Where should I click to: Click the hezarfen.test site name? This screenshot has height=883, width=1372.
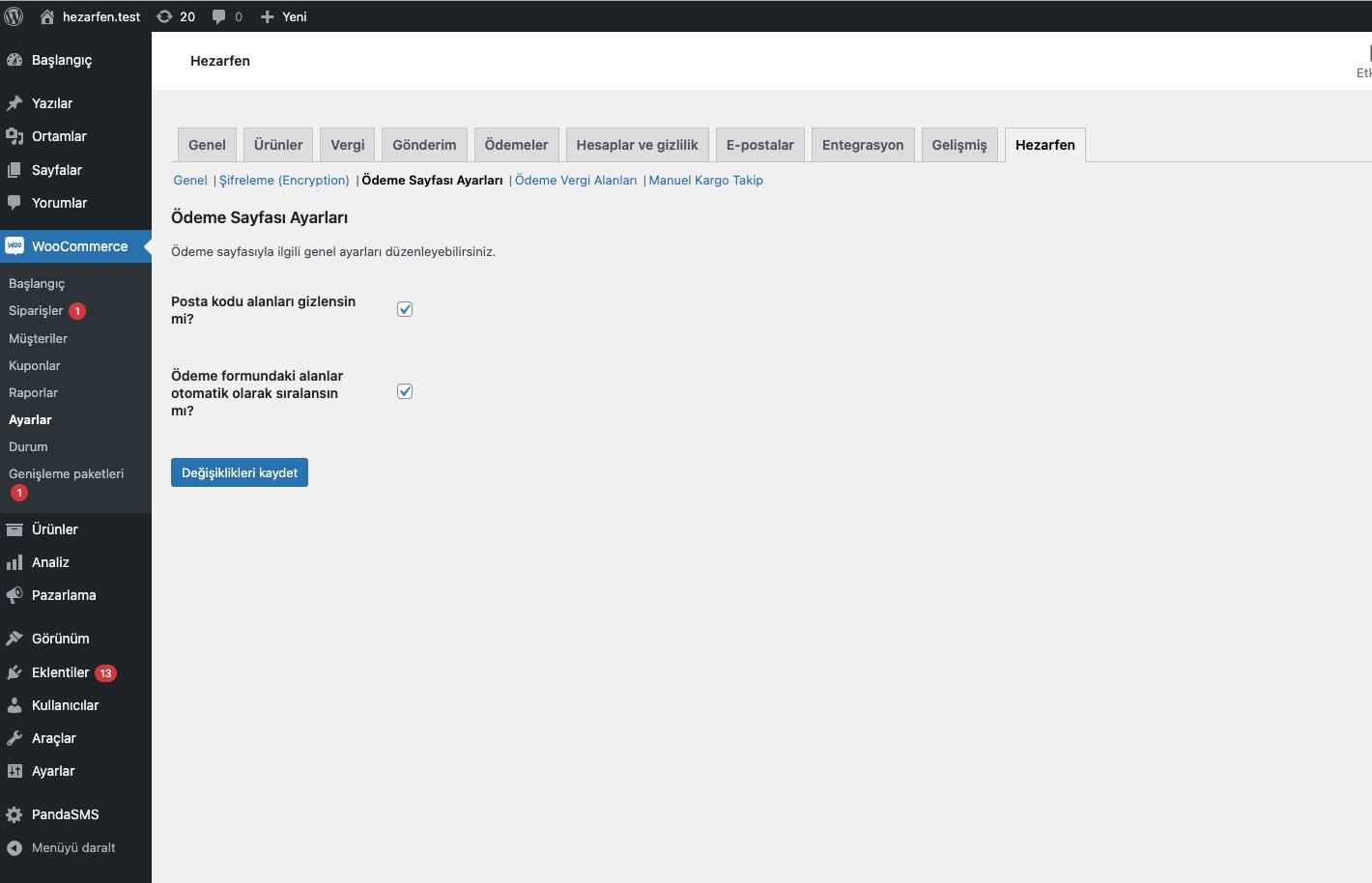[x=101, y=16]
